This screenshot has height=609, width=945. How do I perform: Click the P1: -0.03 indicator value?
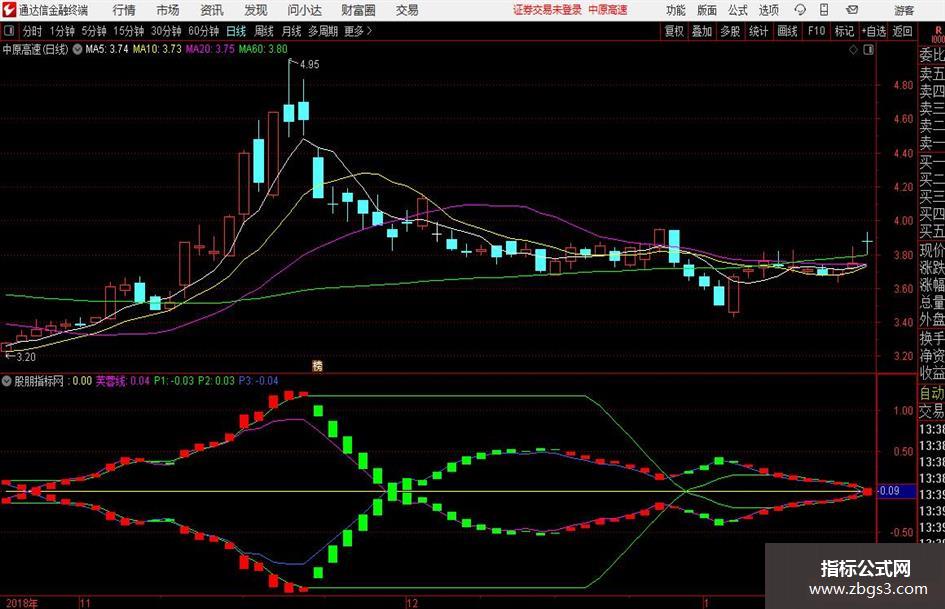(174, 380)
